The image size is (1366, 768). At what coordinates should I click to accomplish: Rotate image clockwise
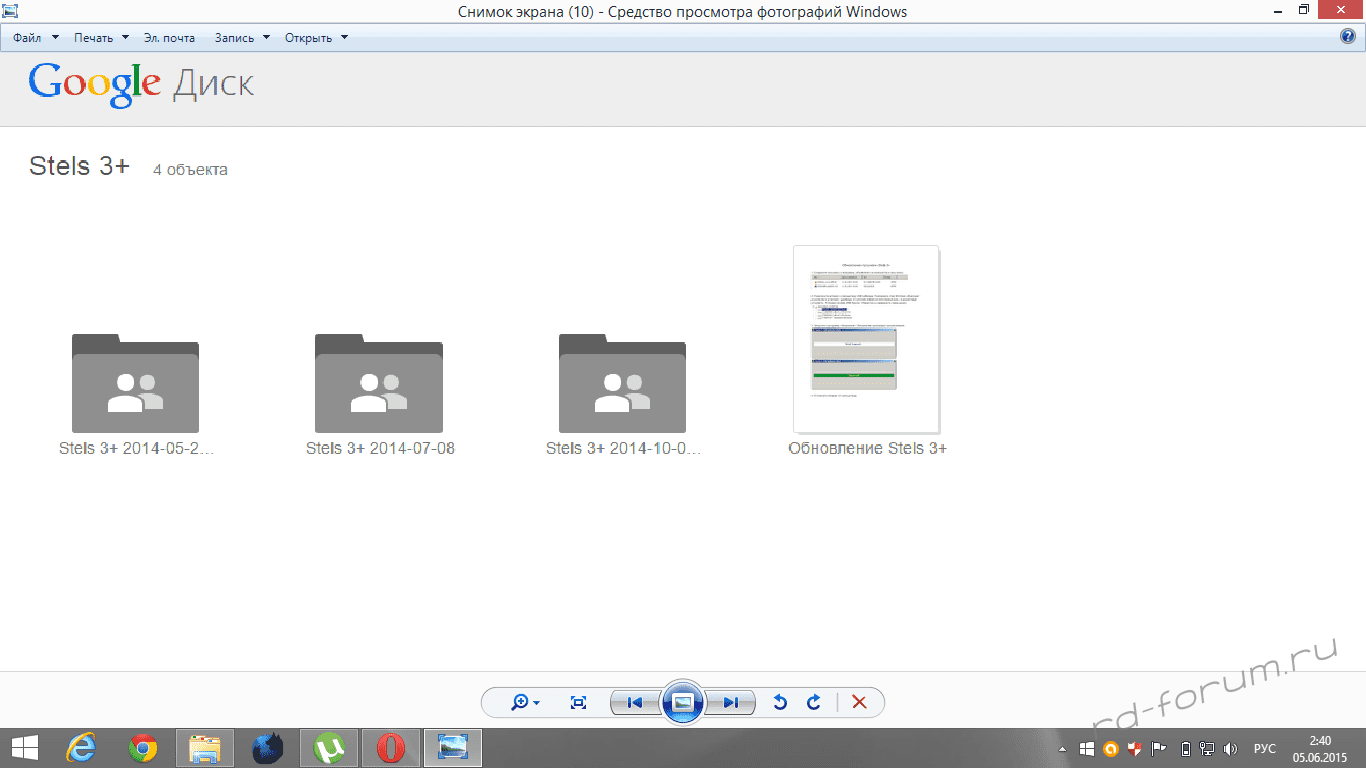(814, 703)
